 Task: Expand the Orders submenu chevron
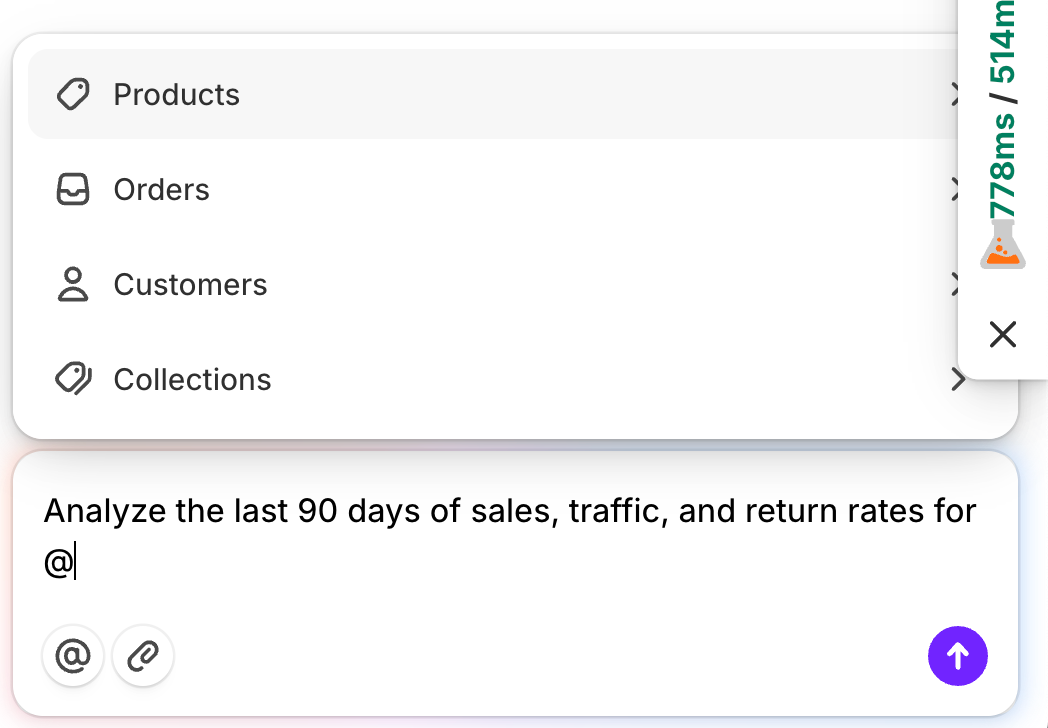[954, 190]
